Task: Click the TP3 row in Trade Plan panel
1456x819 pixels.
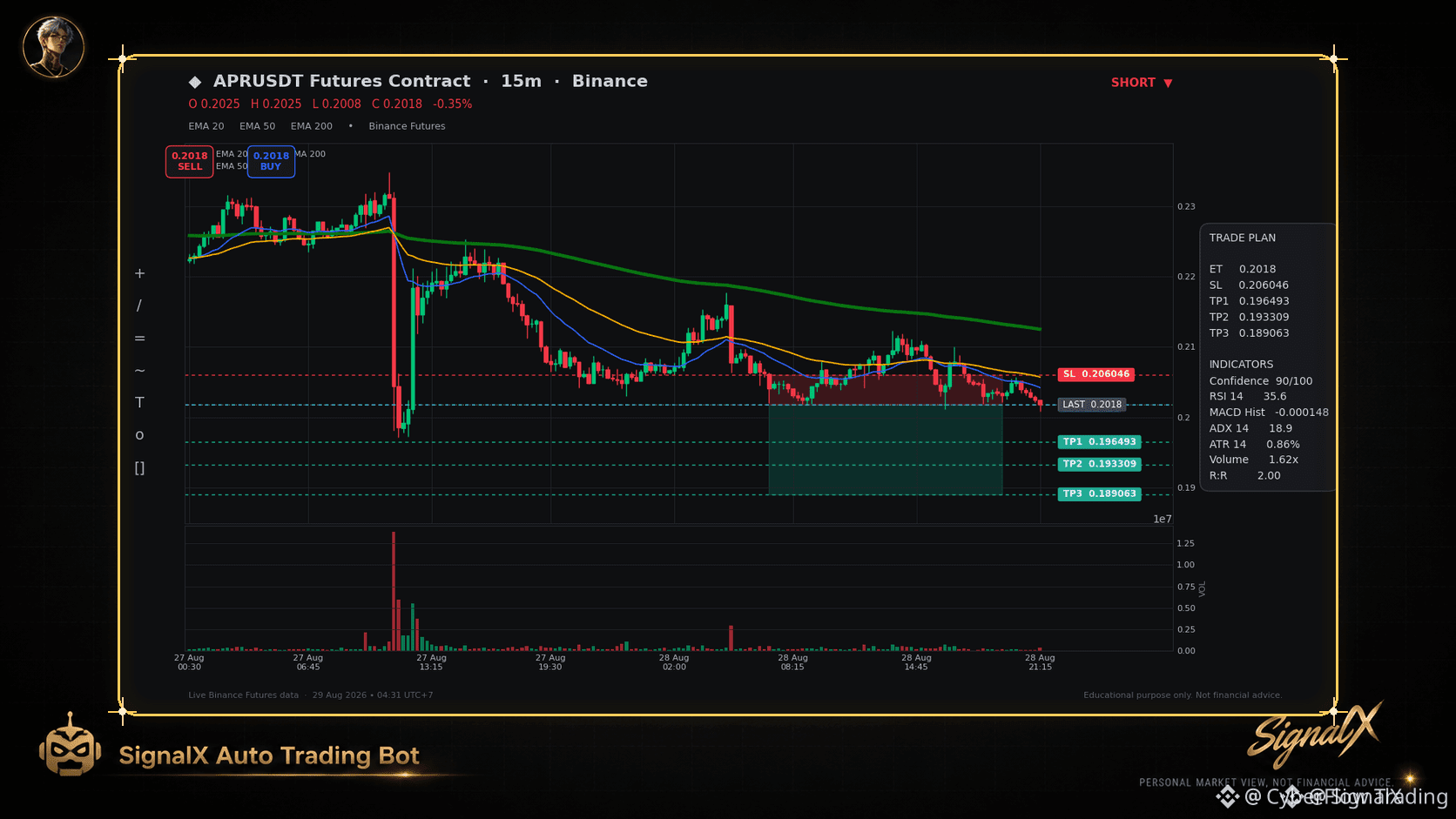Action: (1249, 333)
